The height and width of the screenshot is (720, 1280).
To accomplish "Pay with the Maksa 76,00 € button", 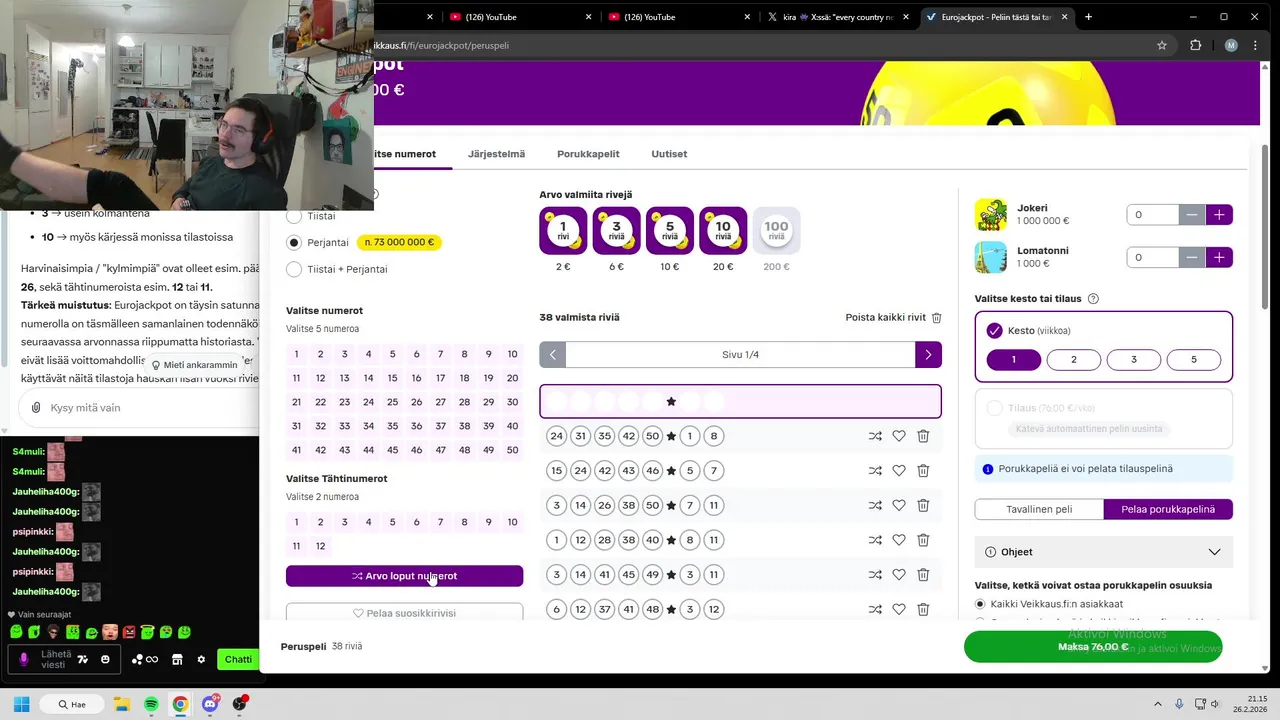I will (x=1093, y=647).
